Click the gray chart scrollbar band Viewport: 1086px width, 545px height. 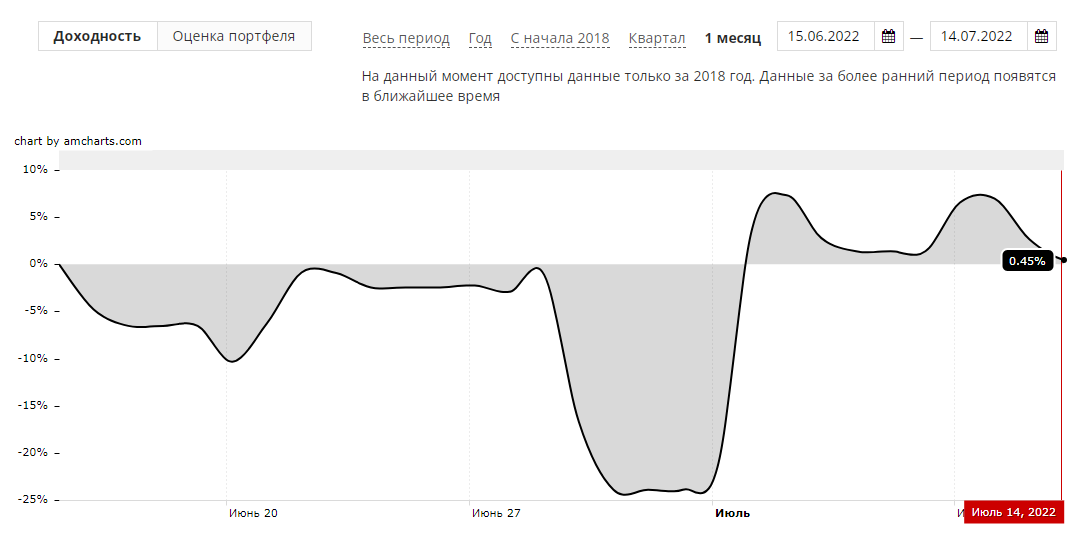point(560,160)
